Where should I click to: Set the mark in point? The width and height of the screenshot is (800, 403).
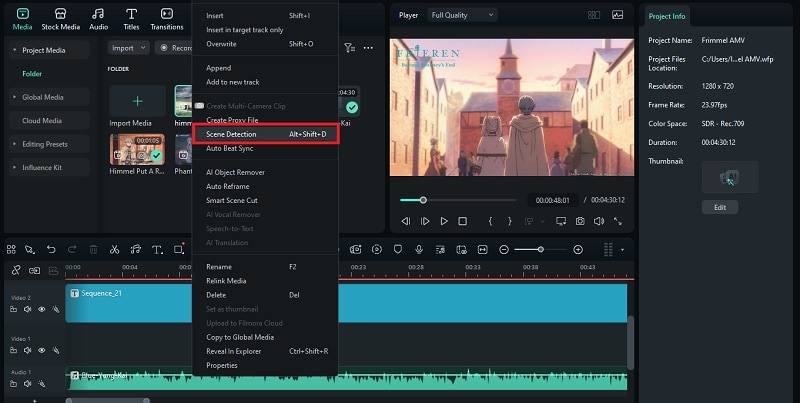coord(490,221)
